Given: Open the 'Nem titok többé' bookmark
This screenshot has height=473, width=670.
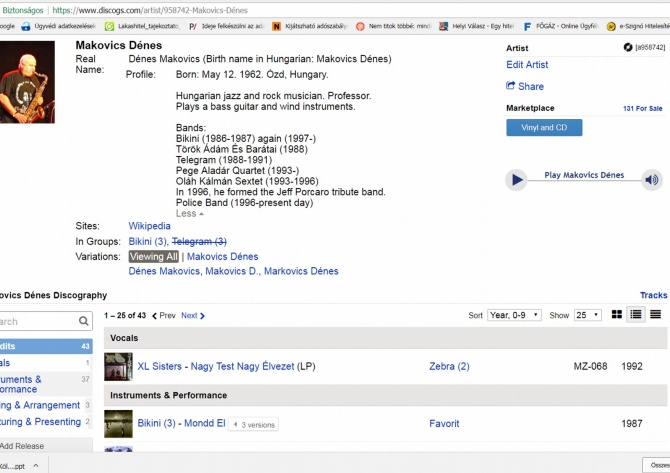Looking at the screenshot, I should [x=394, y=26].
